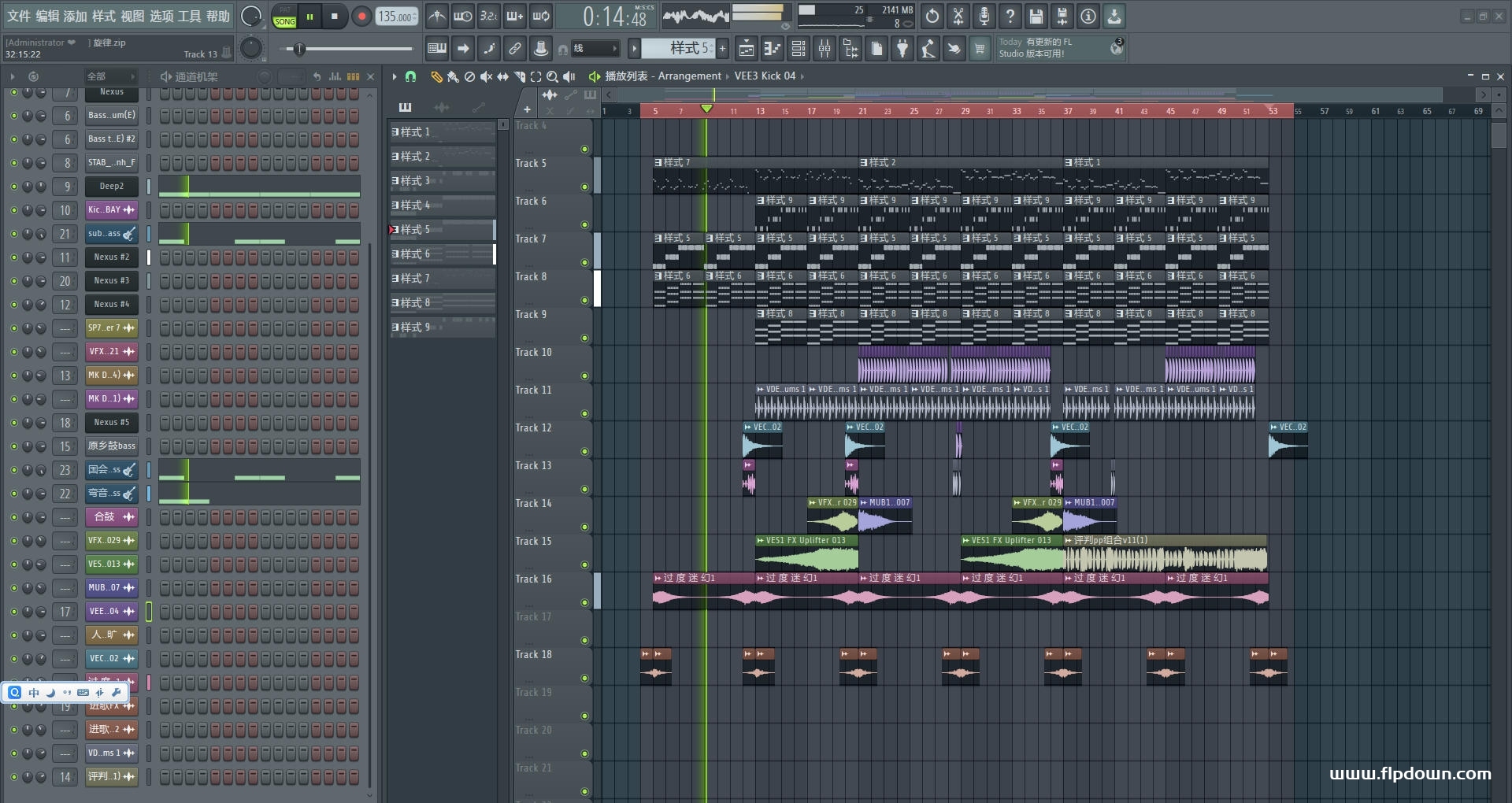The height and width of the screenshot is (803, 1512).
Task: Expand the playlist options menu arrow
Action: pyautogui.click(x=395, y=76)
